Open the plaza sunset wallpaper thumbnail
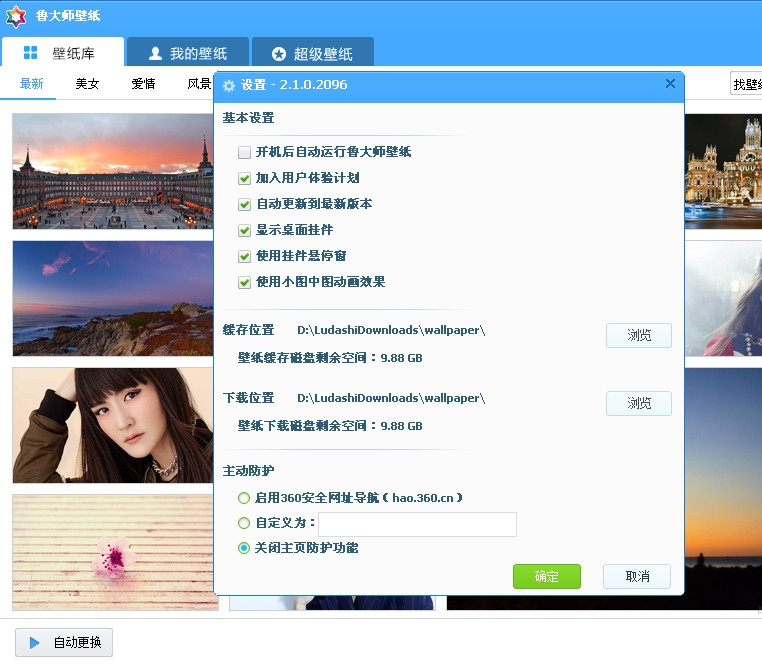The width and height of the screenshot is (762, 665). tap(114, 172)
